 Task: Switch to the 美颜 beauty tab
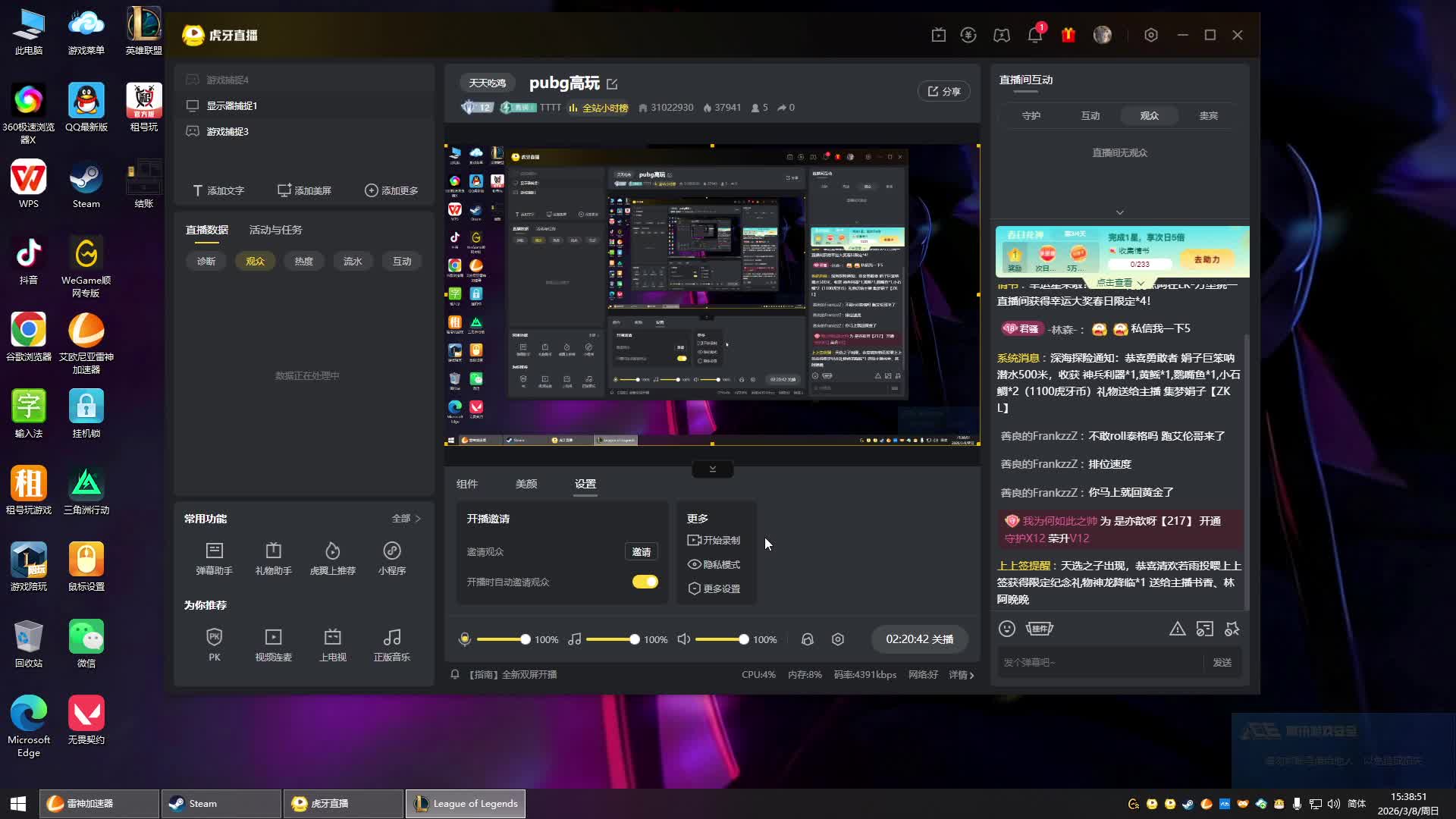526,484
